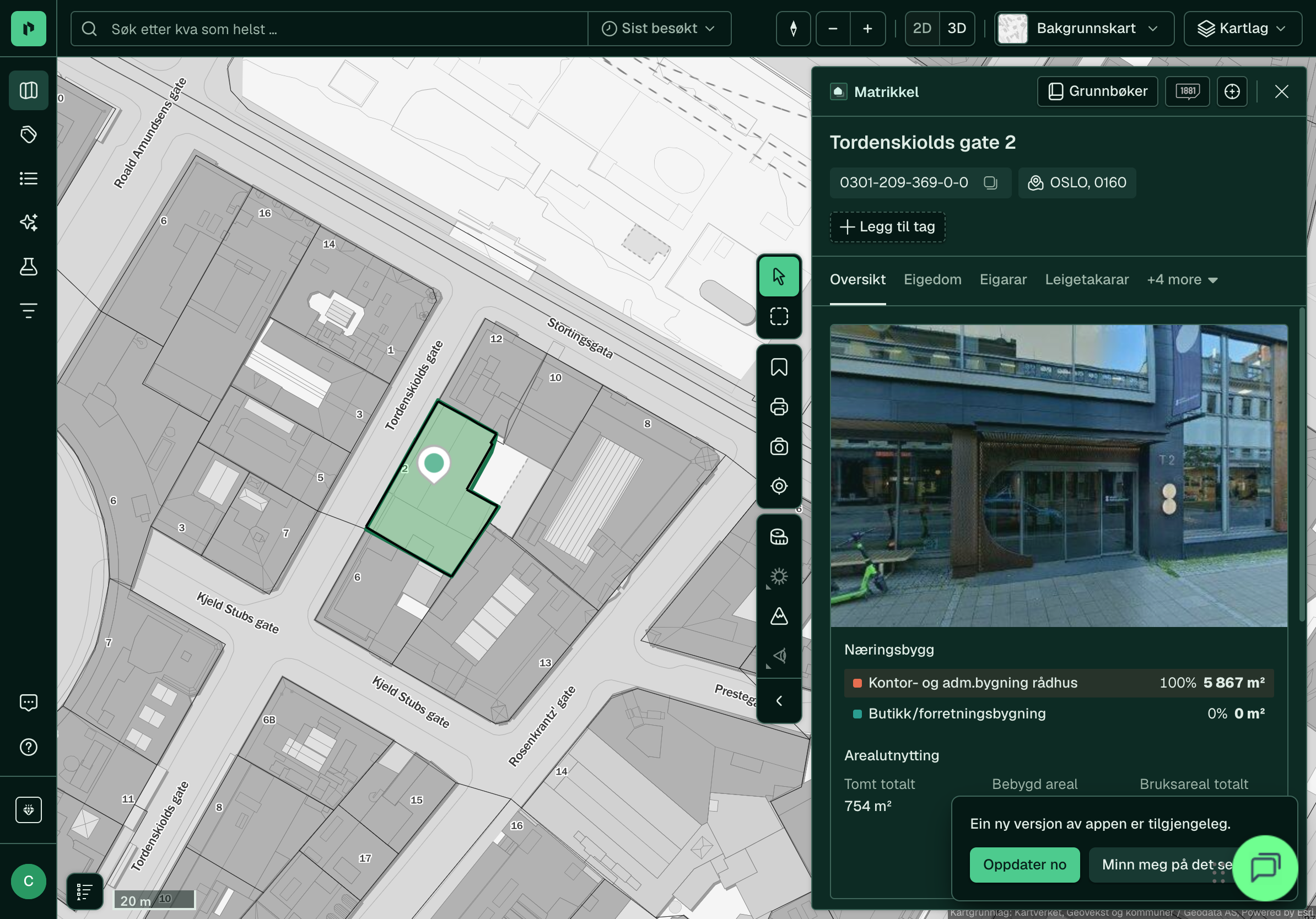Switch to the Leigetakarar tab
1316x919 pixels.
tap(1087, 279)
